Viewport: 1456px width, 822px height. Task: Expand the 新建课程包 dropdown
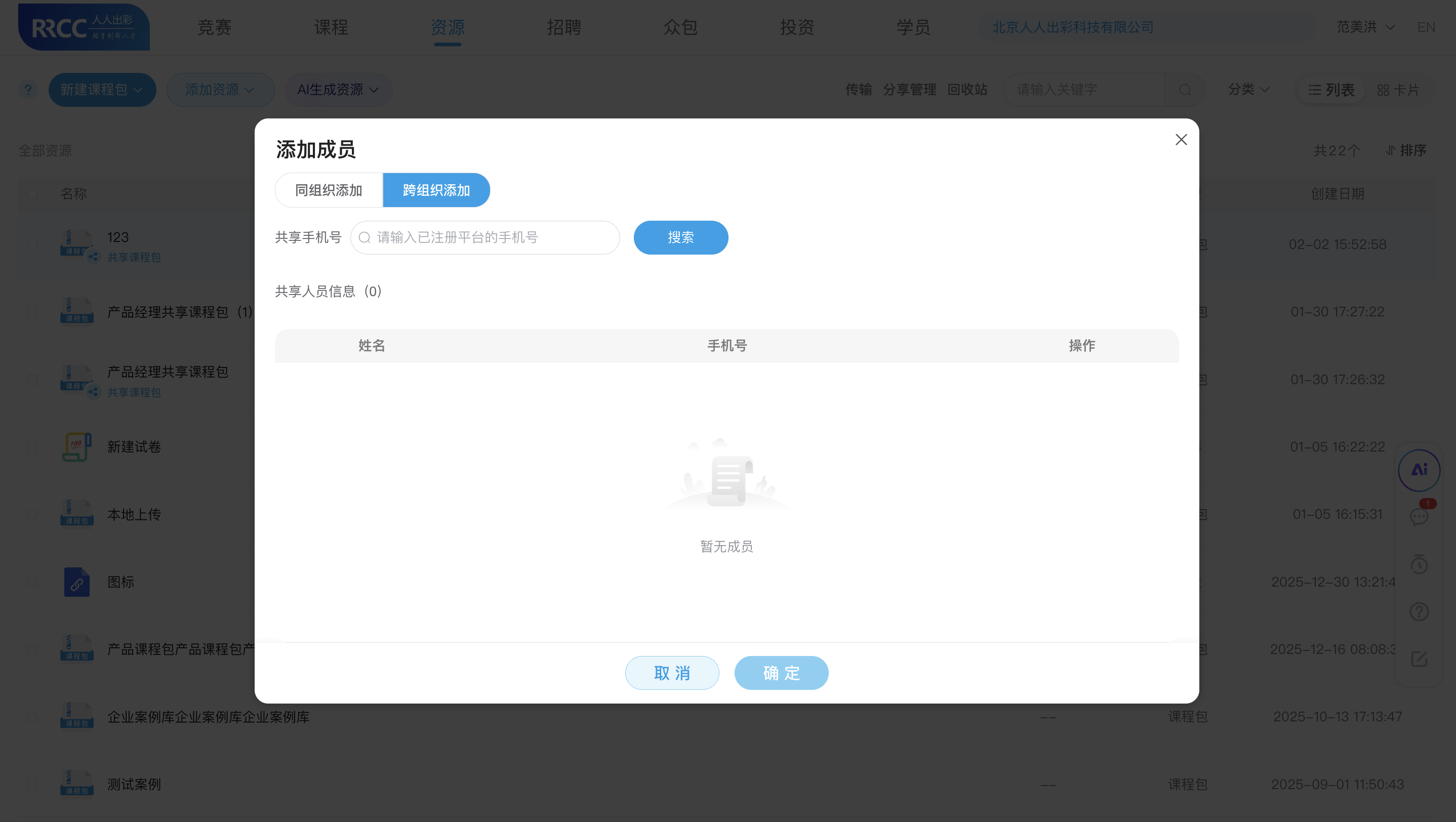(x=102, y=89)
